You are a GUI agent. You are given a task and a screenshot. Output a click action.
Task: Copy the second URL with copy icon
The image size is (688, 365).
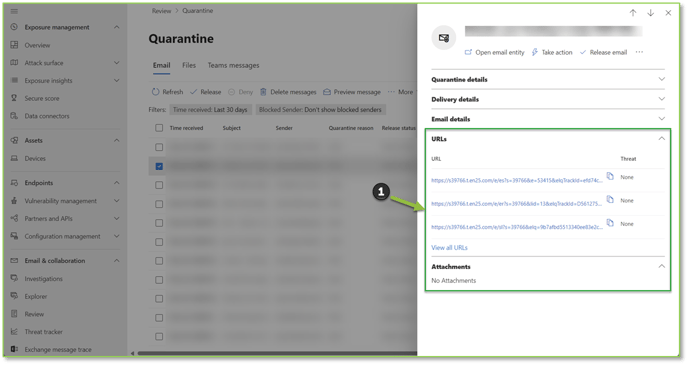pyautogui.click(x=610, y=199)
